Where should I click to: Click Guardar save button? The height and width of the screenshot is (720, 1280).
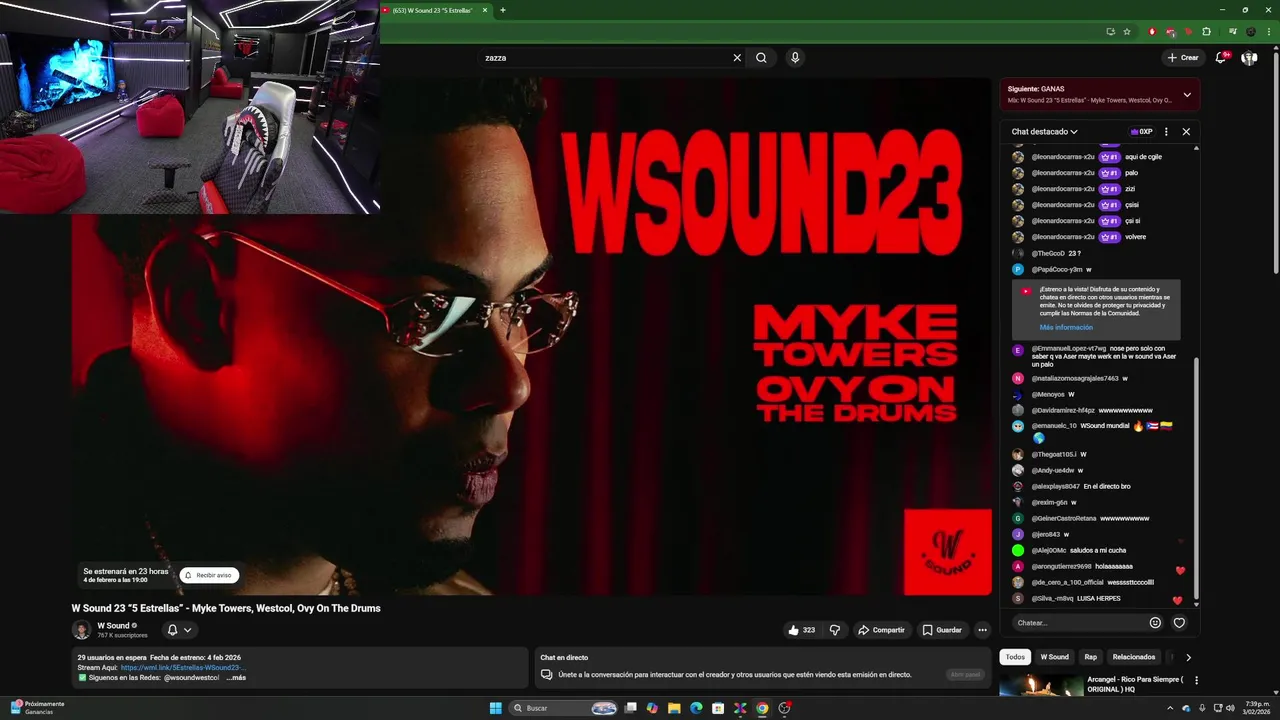(942, 630)
